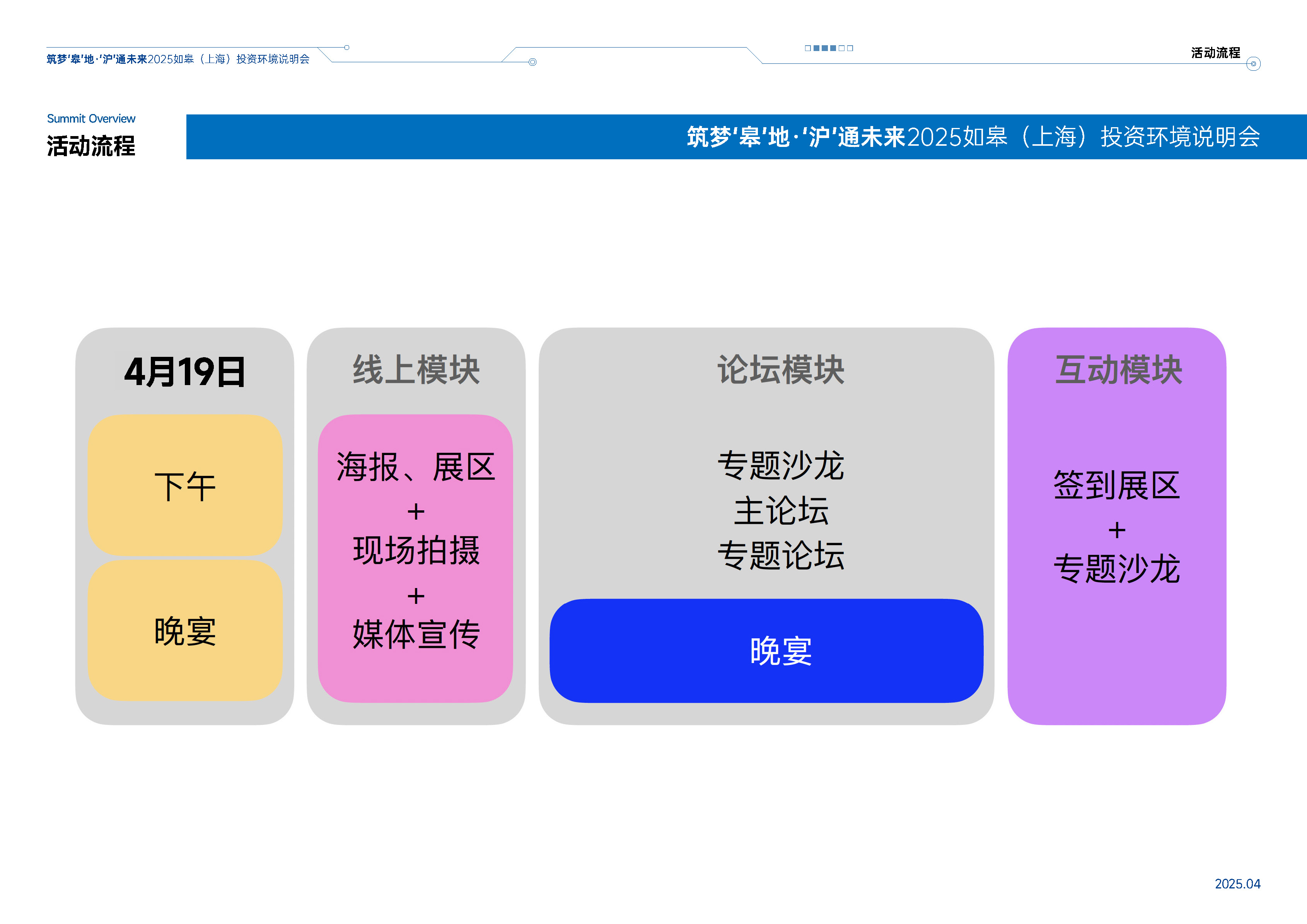Select the 线上模块 heading
The width and height of the screenshot is (1307, 924).
click(x=416, y=370)
